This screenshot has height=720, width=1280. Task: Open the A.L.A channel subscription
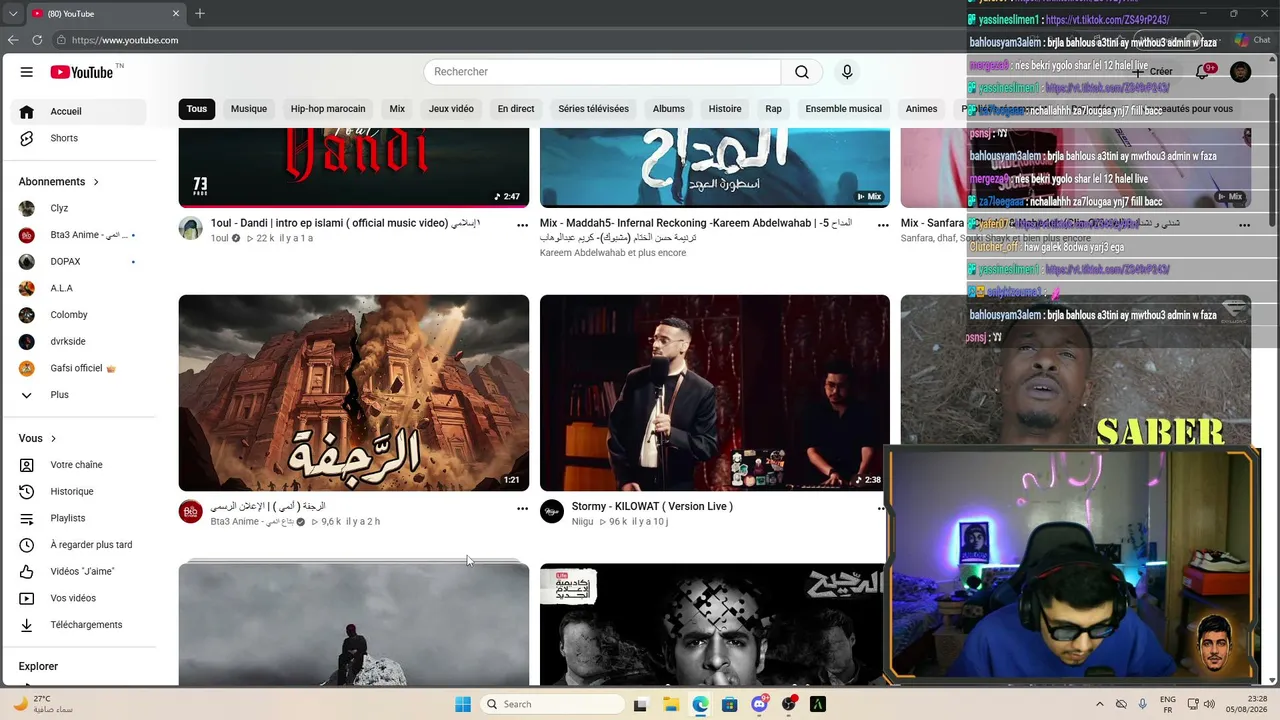78,288
